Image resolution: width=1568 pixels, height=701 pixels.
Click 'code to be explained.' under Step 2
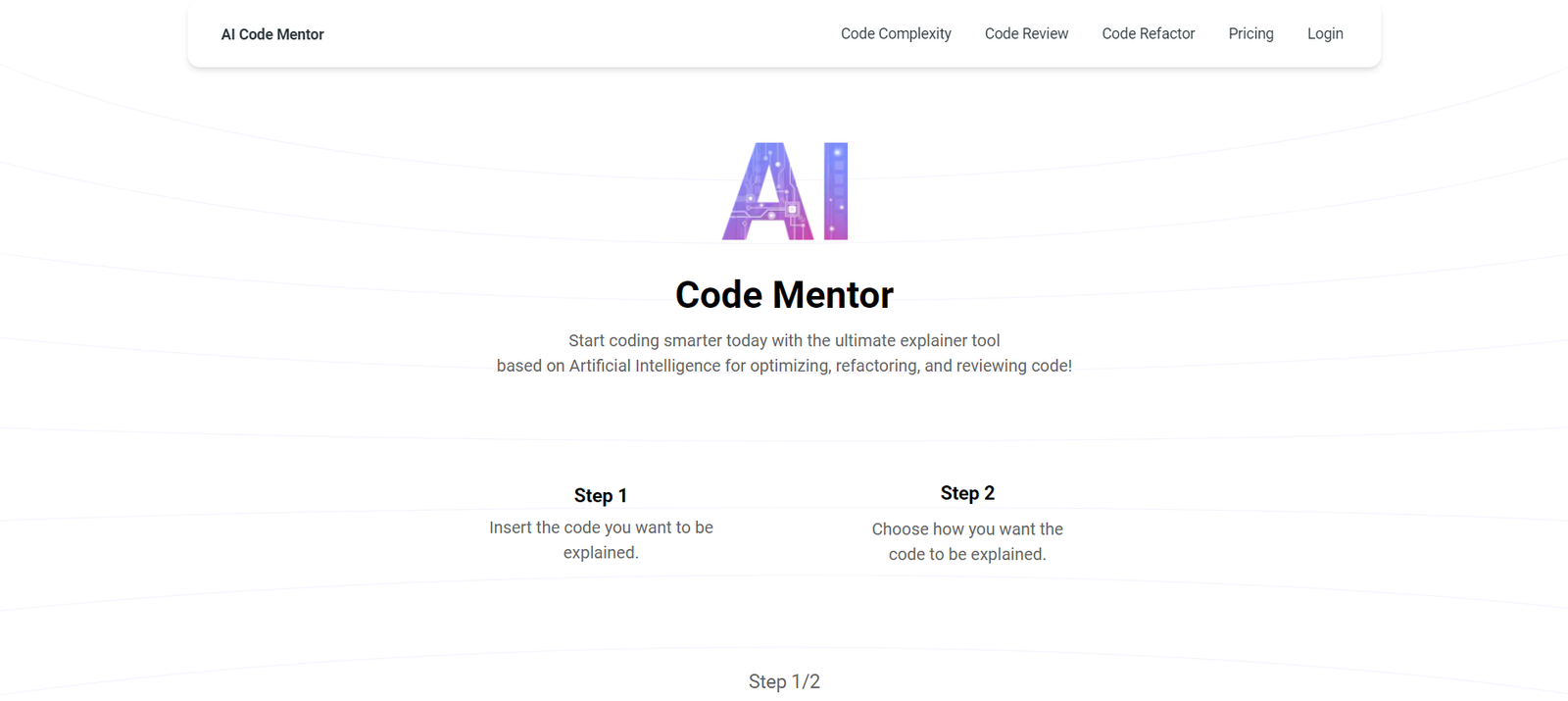pyautogui.click(x=967, y=555)
